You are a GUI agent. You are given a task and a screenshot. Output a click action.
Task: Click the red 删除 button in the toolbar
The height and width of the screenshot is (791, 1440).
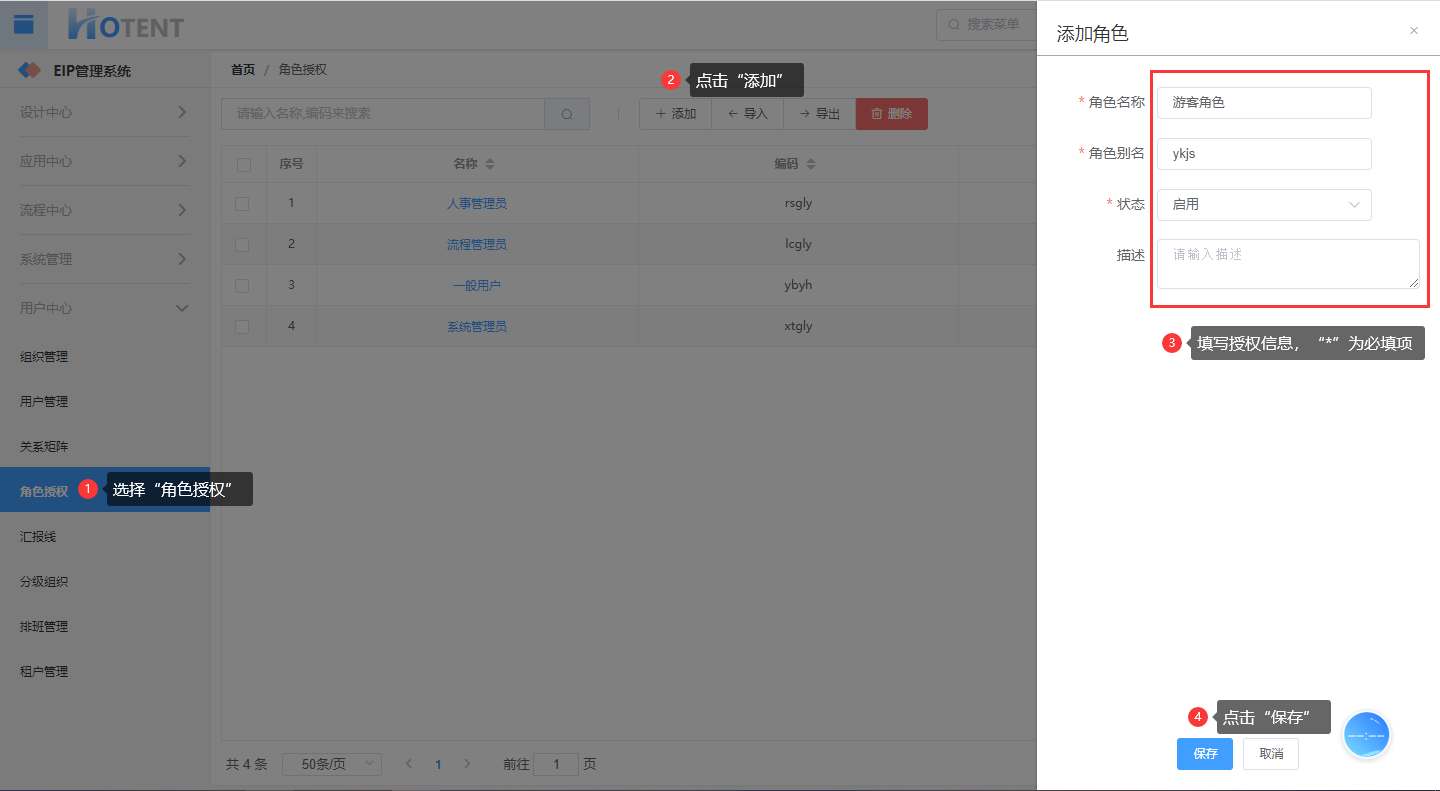coord(891,114)
